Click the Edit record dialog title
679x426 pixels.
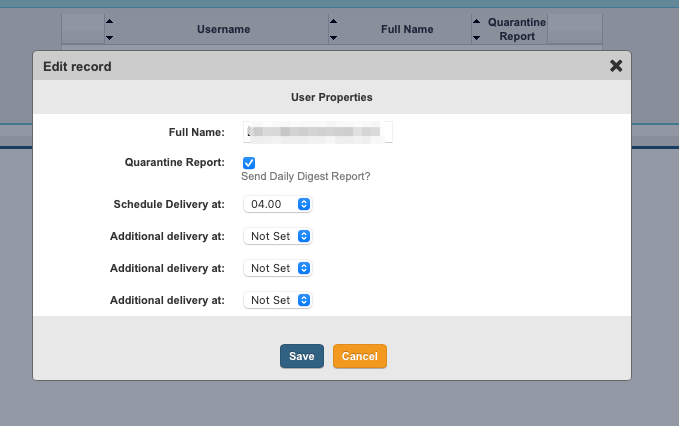[x=77, y=66]
